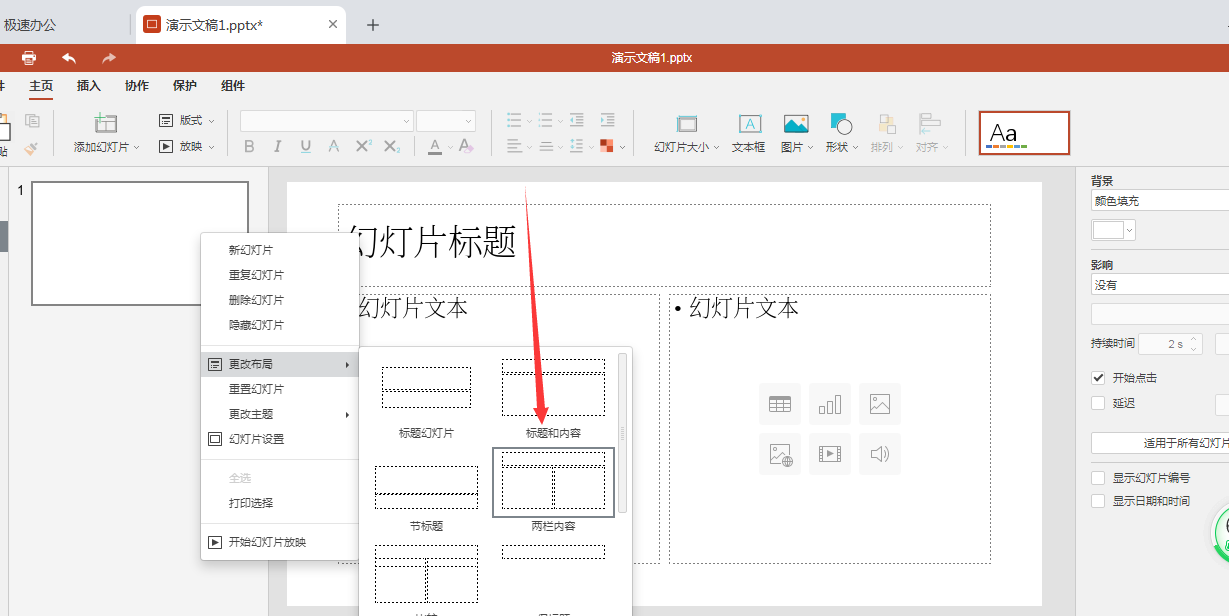Apply superscript formatting (X²)
1229x616 pixels.
pos(364,147)
